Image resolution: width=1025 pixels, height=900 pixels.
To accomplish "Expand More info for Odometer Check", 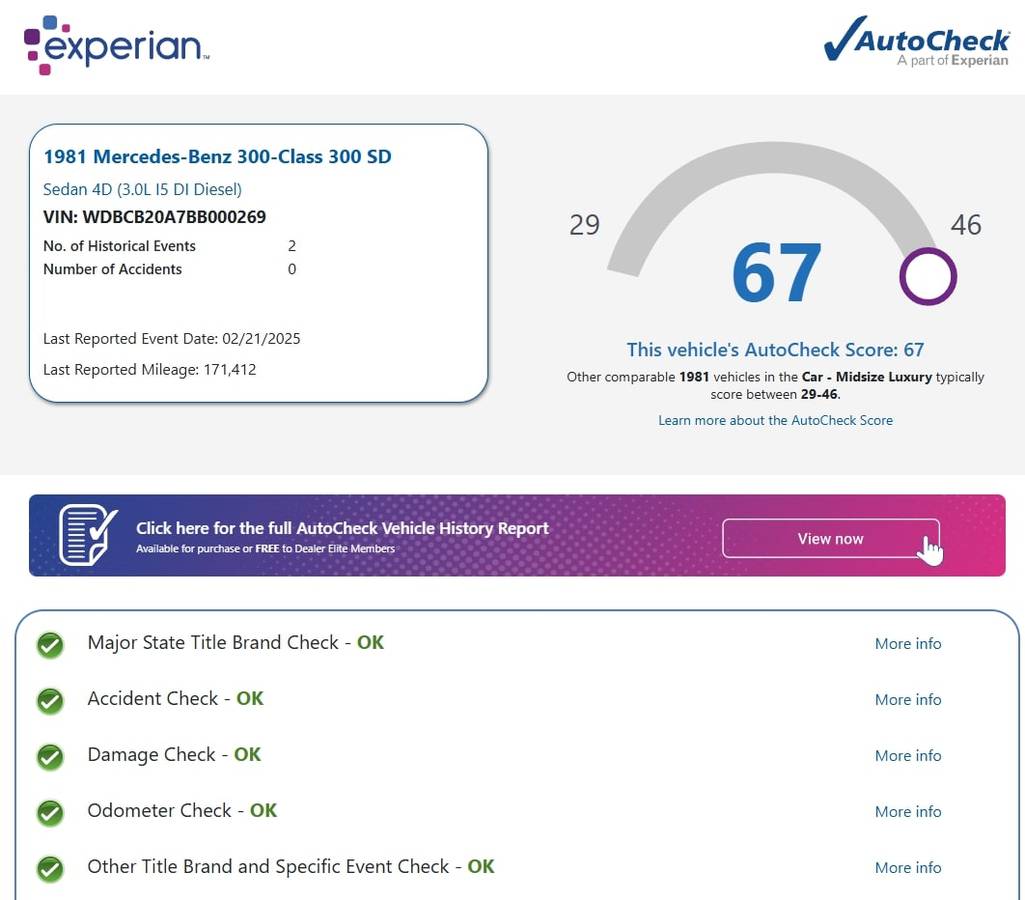I will [907, 812].
